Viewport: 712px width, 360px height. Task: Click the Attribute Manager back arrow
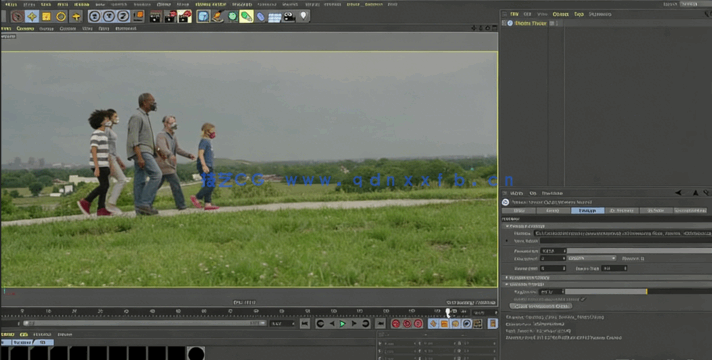[679, 193]
